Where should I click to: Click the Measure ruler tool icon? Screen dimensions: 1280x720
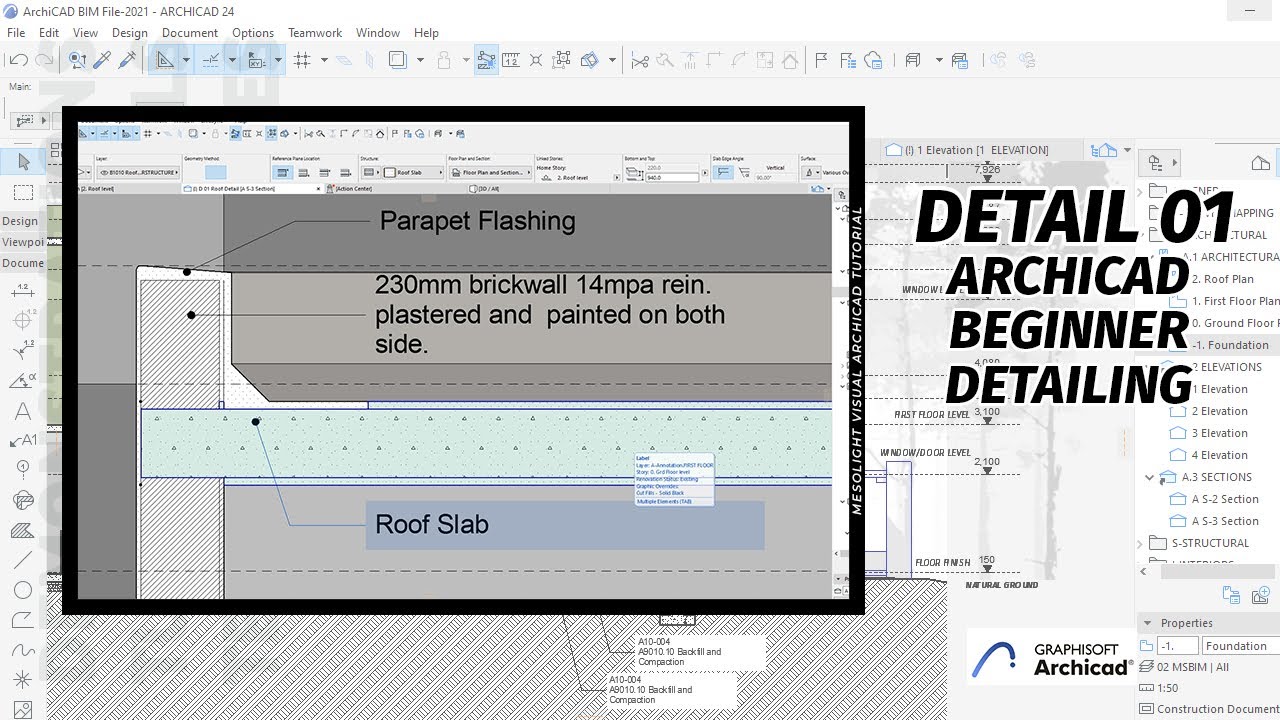[511, 60]
